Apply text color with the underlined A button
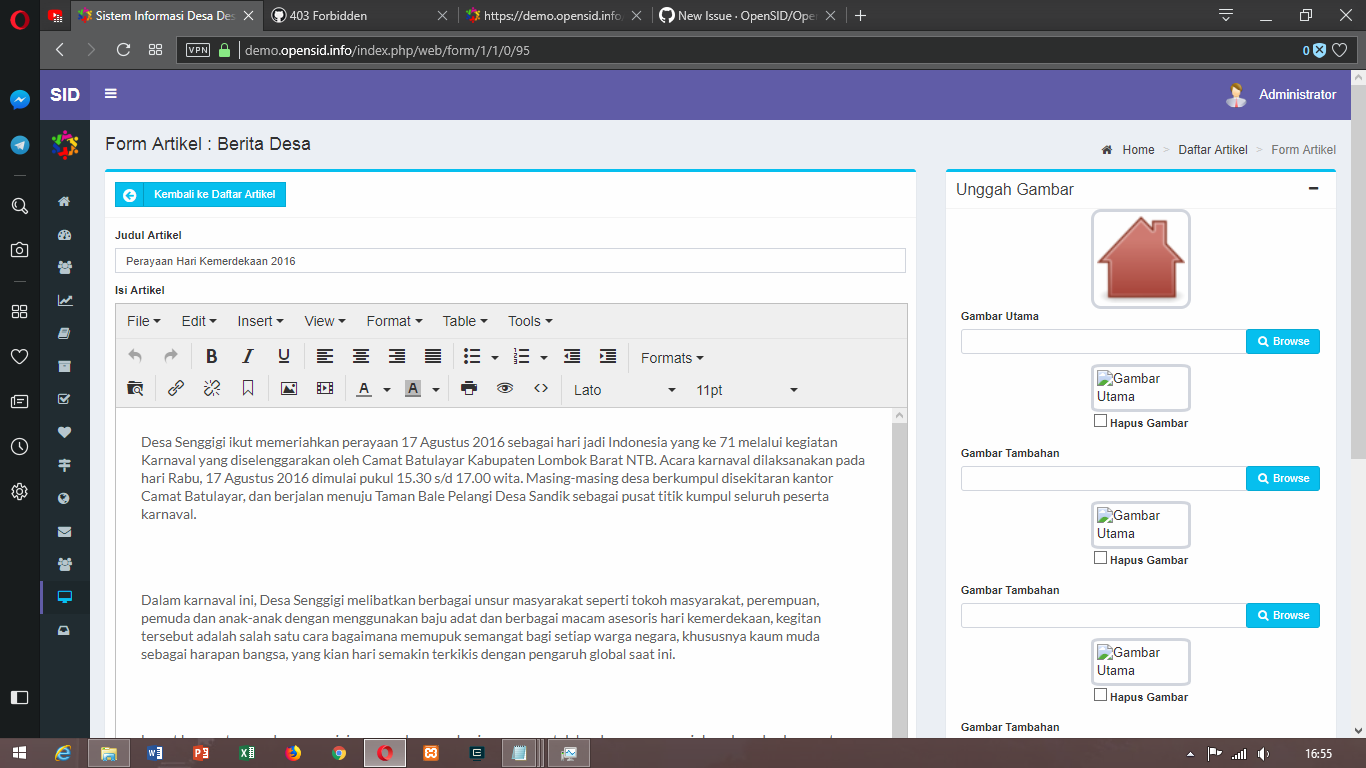The image size is (1366, 768). pyautogui.click(x=364, y=389)
